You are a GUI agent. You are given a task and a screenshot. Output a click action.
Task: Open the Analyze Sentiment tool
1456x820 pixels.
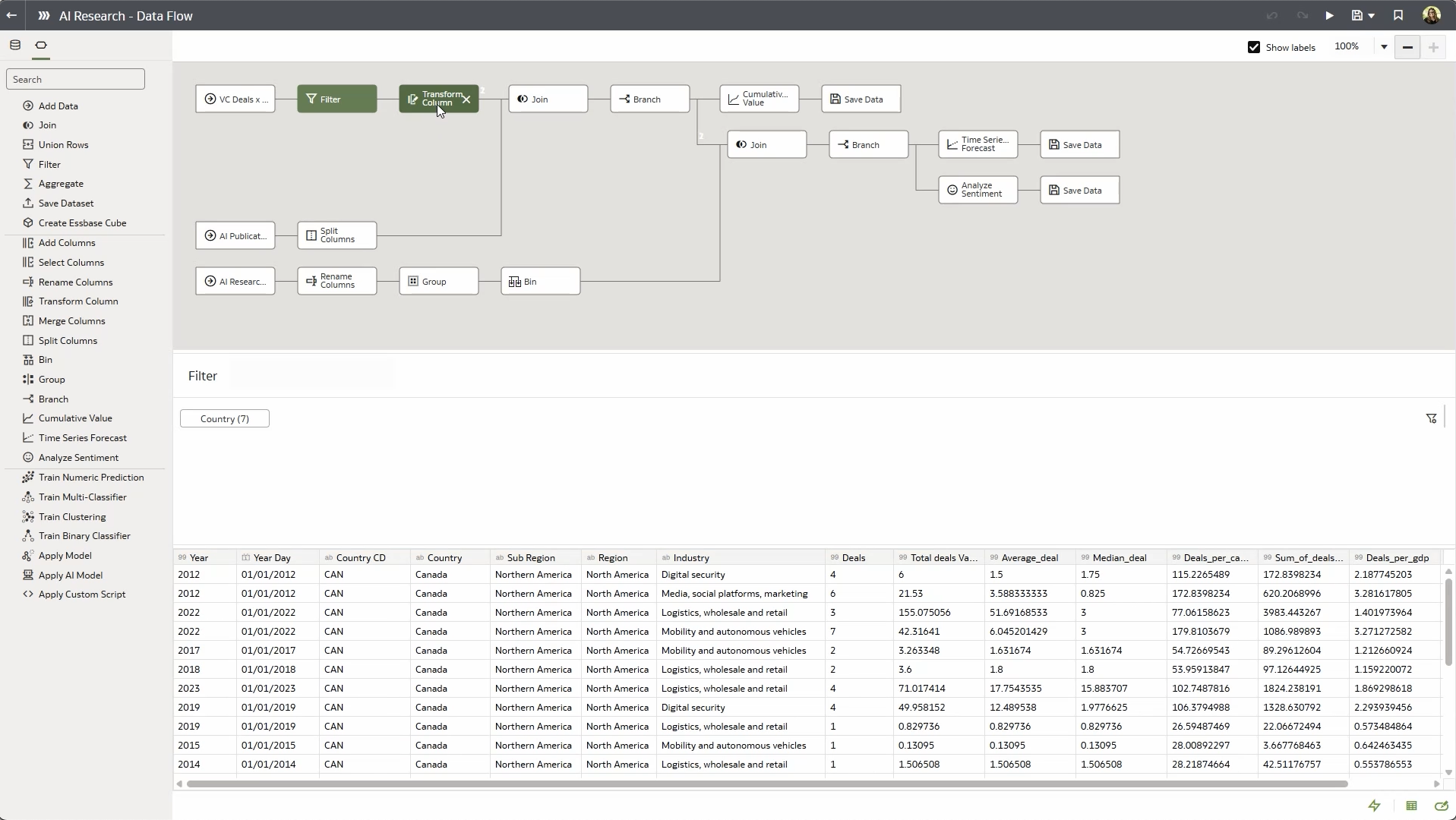click(x=78, y=457)
